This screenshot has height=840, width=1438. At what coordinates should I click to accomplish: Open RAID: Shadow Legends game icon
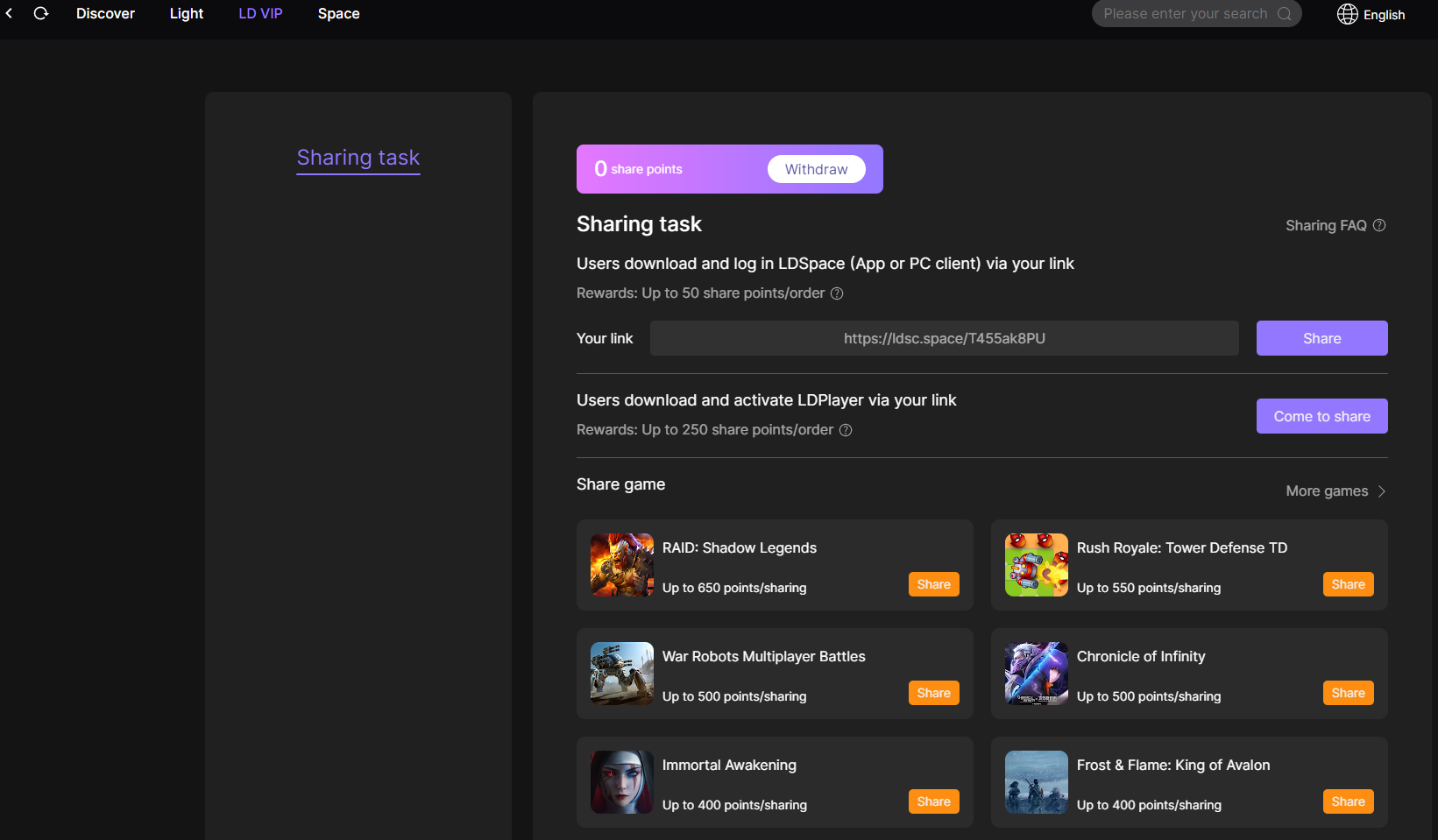tap(622, 565)
